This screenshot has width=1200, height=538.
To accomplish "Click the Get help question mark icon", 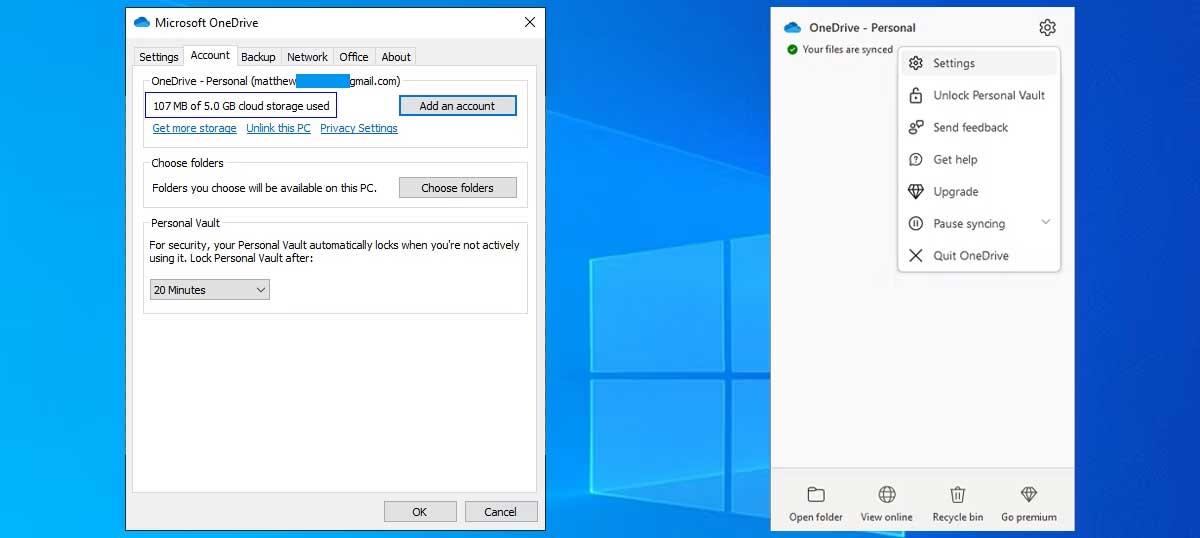I will click(x=915, y=159).
